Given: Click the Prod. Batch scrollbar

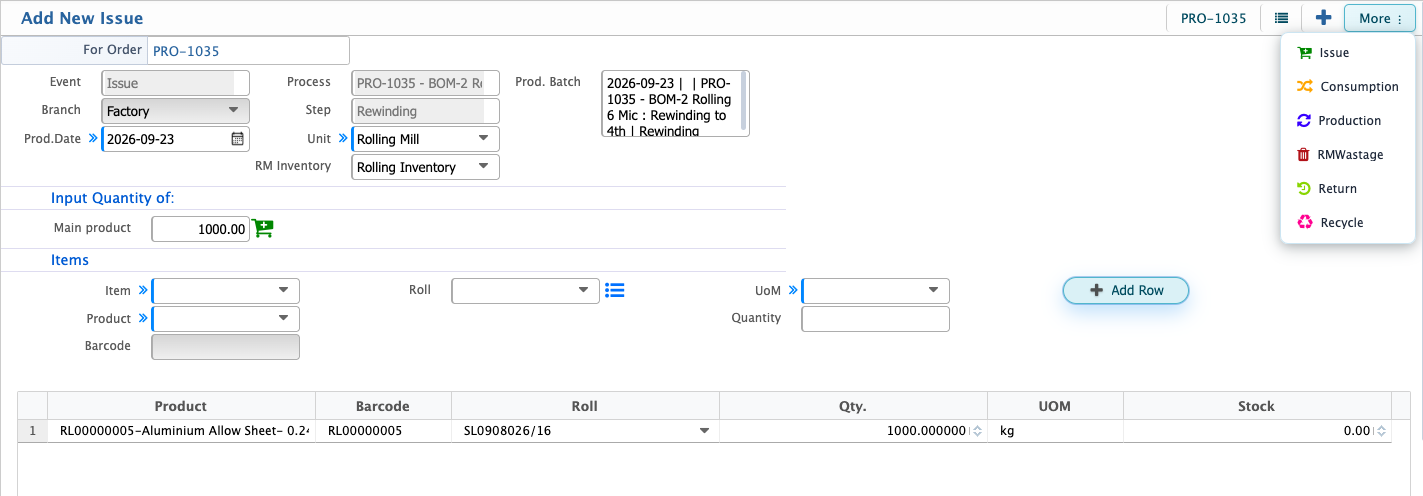Looking at the screenshot, I should coord(744,100).
